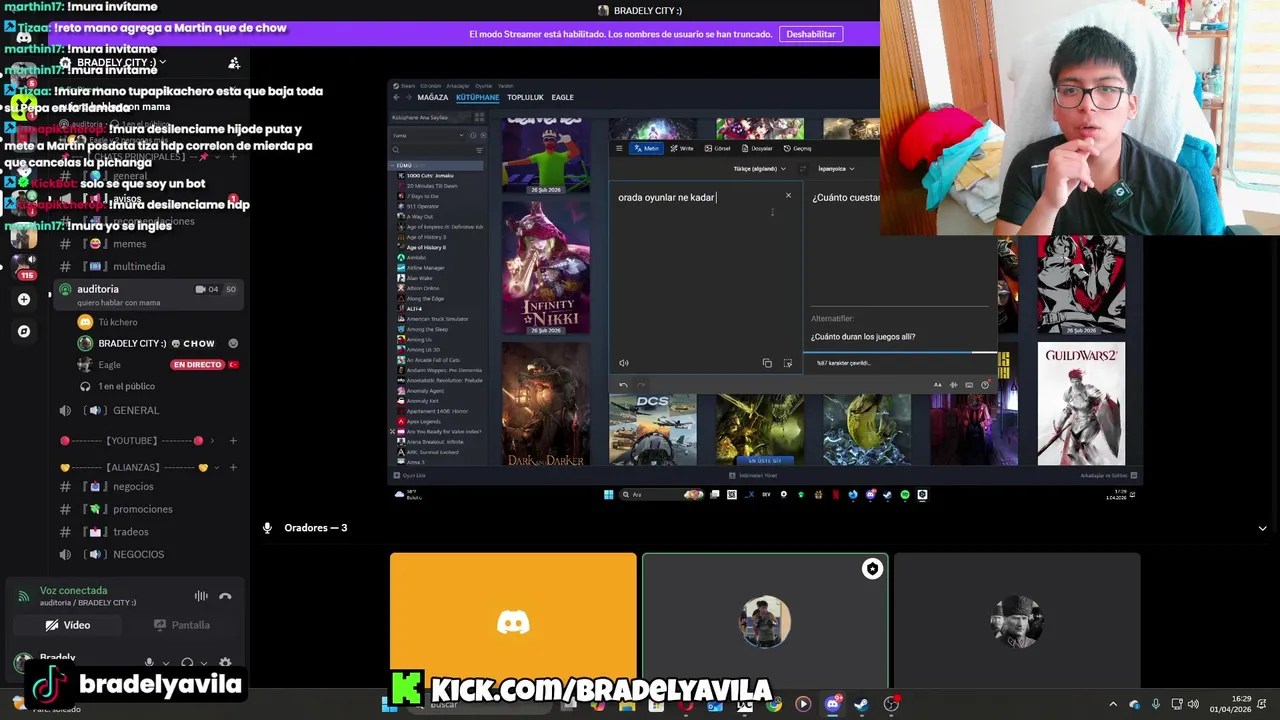Copy source text icon in translator
Viewport: 1280px width, 720px height.
(x=767, y=363)
